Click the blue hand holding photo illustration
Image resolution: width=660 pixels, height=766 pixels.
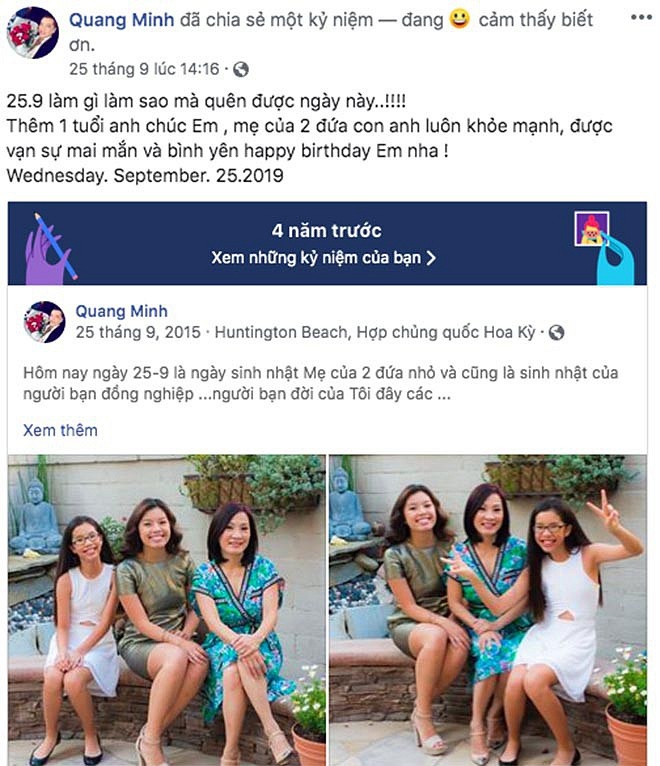pos(605,248)
